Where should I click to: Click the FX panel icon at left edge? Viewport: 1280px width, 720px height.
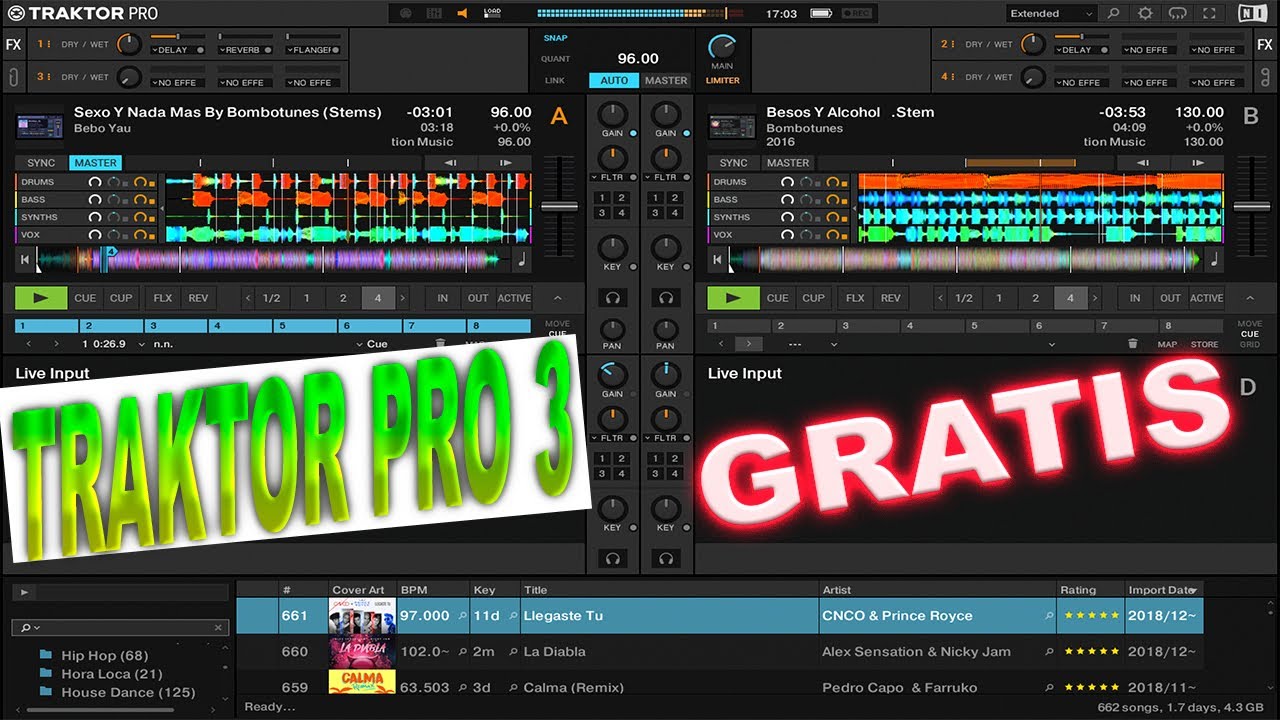point(13,45)
